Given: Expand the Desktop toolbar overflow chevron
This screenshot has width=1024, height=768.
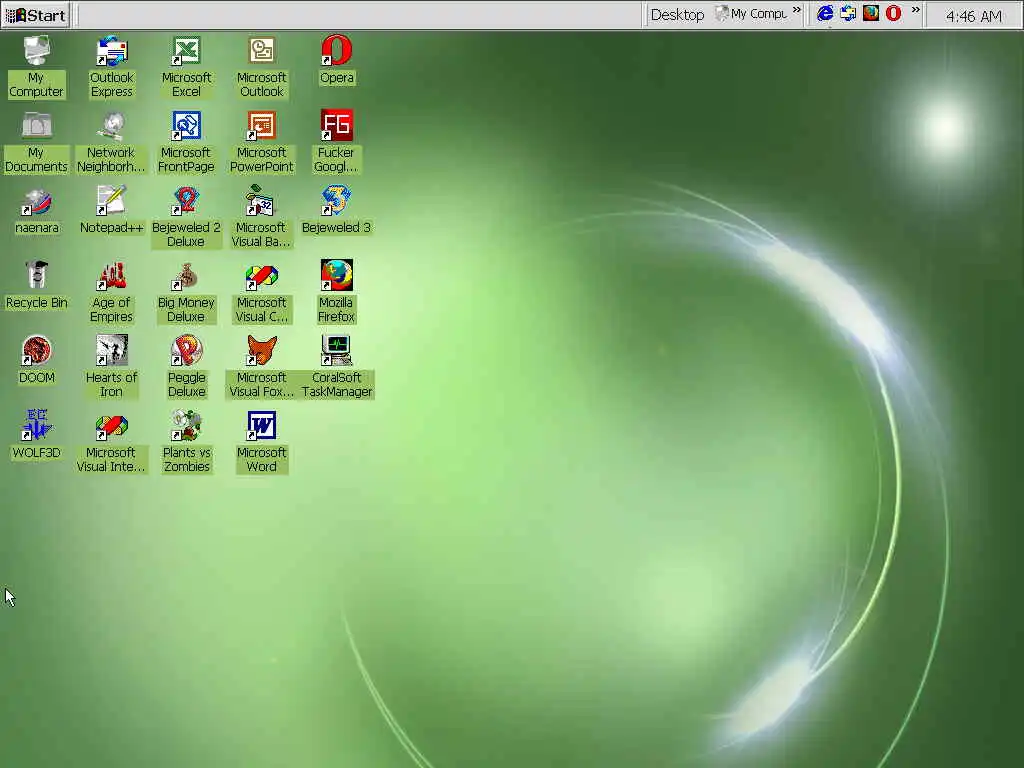Looking at the screenshot, I should (797, 10).
